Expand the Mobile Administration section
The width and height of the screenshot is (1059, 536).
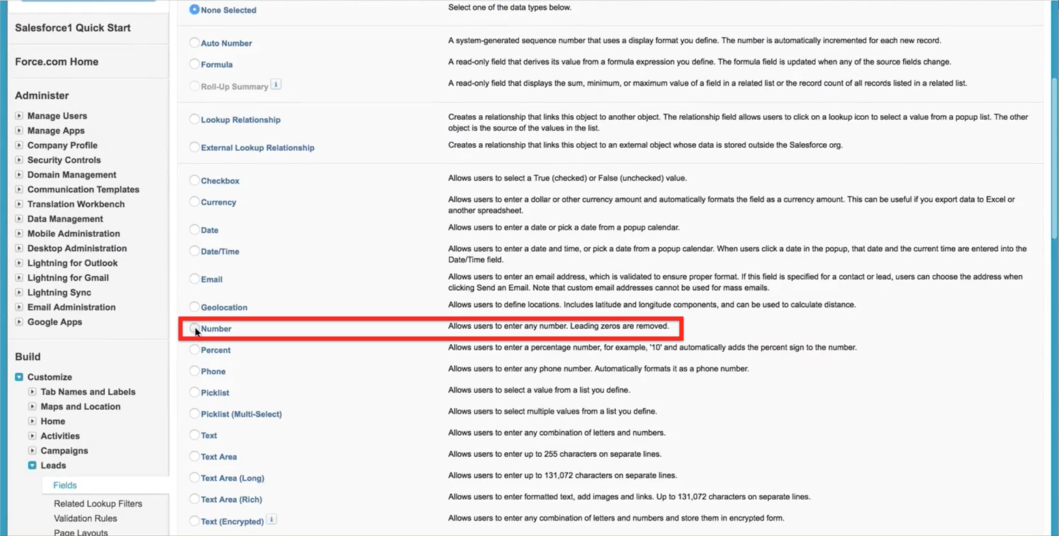coord(19,234)
